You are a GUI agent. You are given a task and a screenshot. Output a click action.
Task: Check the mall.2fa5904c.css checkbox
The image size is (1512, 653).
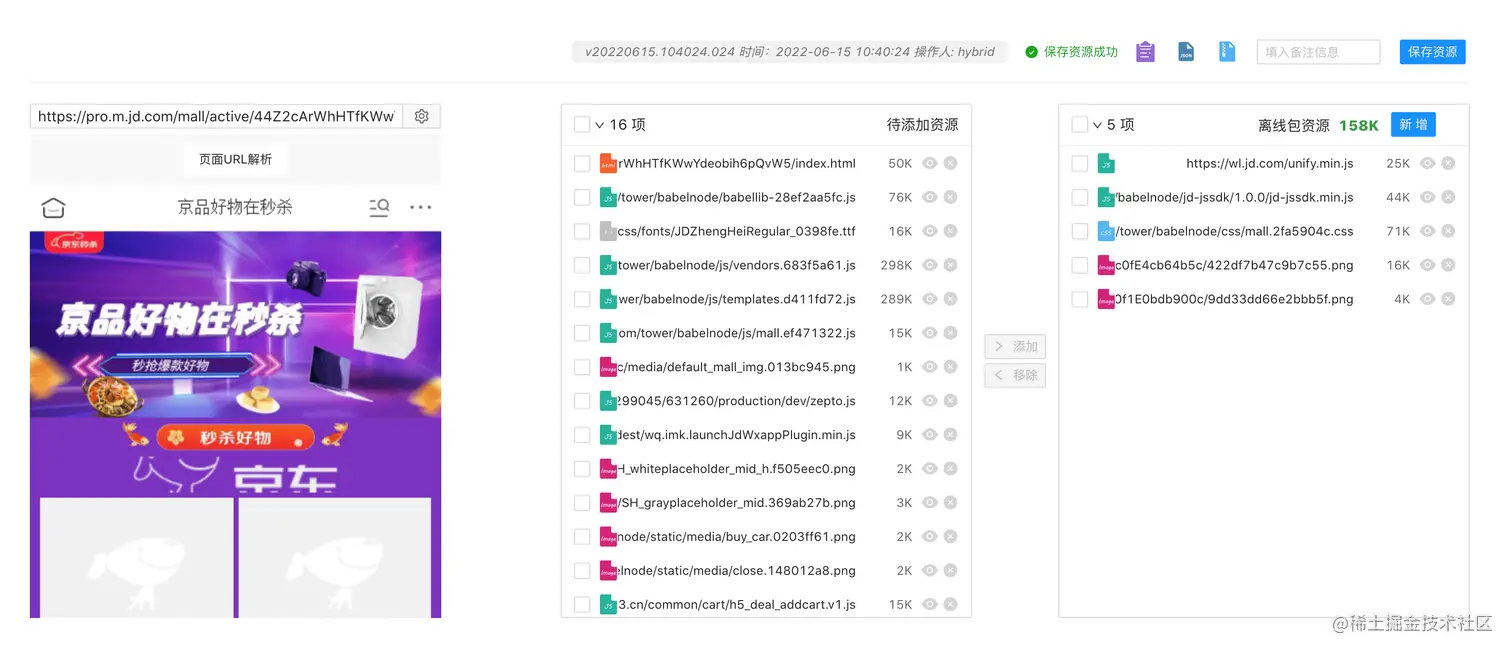[x=1080, y=231]
